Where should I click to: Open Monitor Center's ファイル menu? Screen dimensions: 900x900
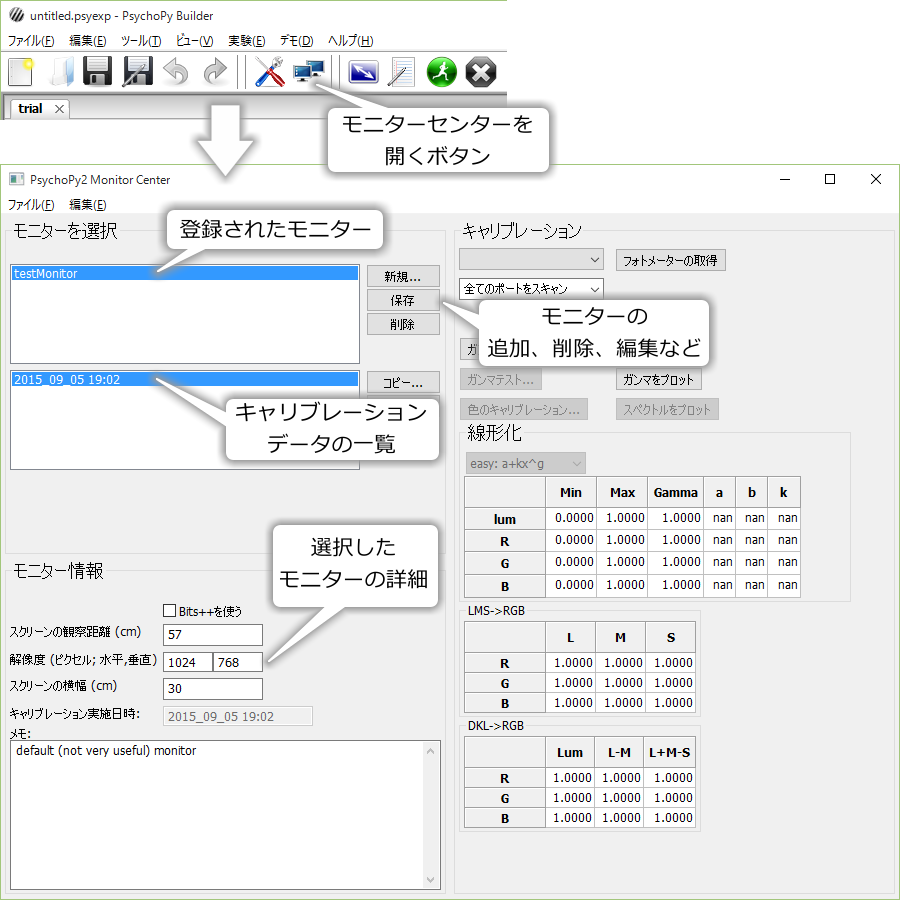tap(31, 205)
